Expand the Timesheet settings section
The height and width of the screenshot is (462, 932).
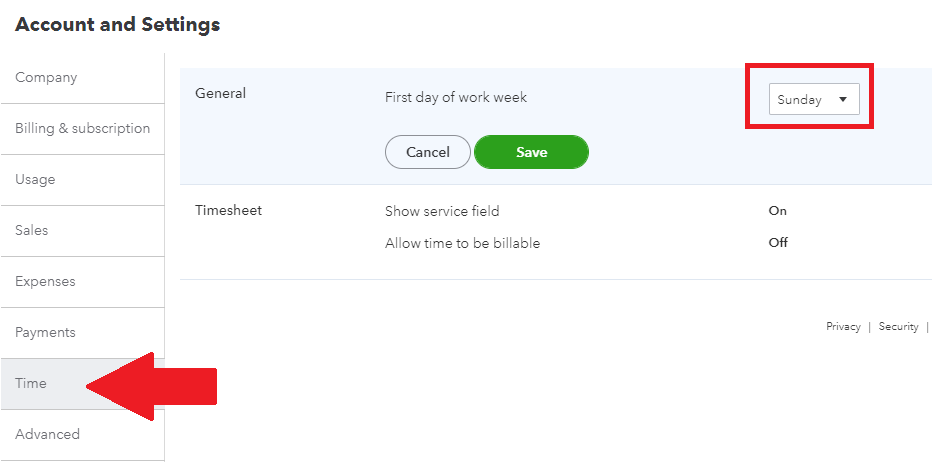(x=228, y=211)
